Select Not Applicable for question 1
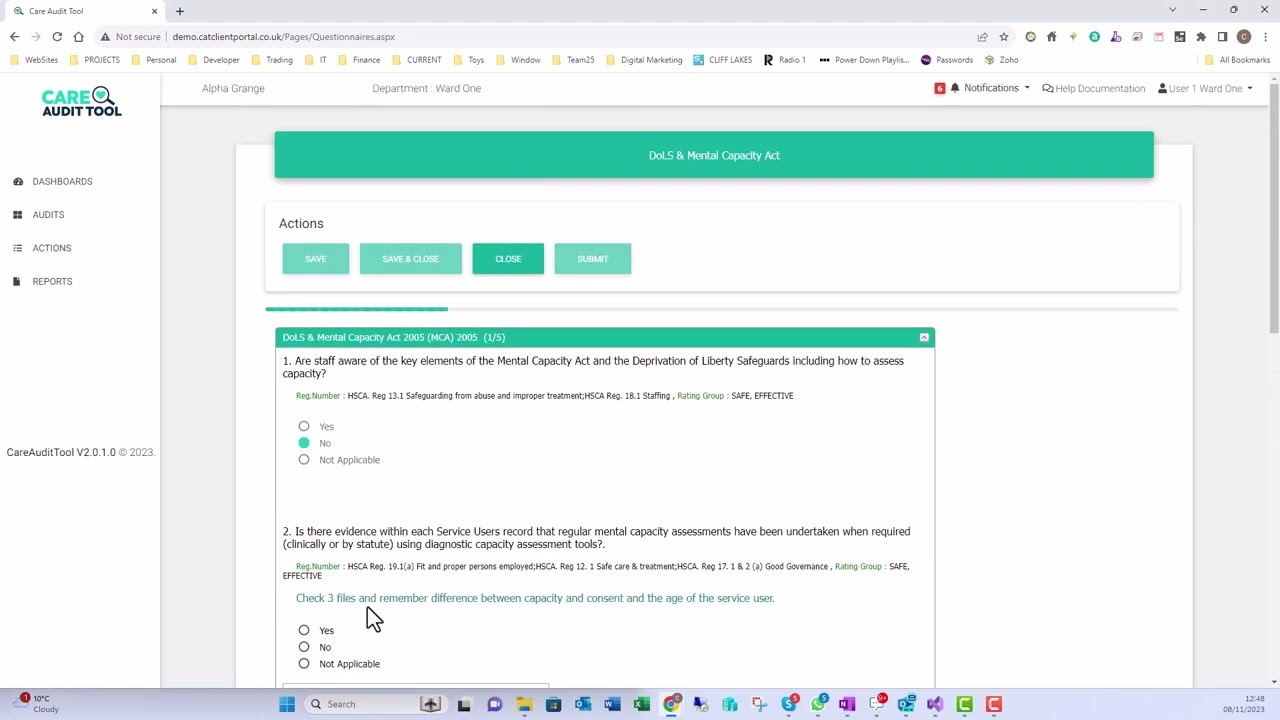 pos(304,460)
